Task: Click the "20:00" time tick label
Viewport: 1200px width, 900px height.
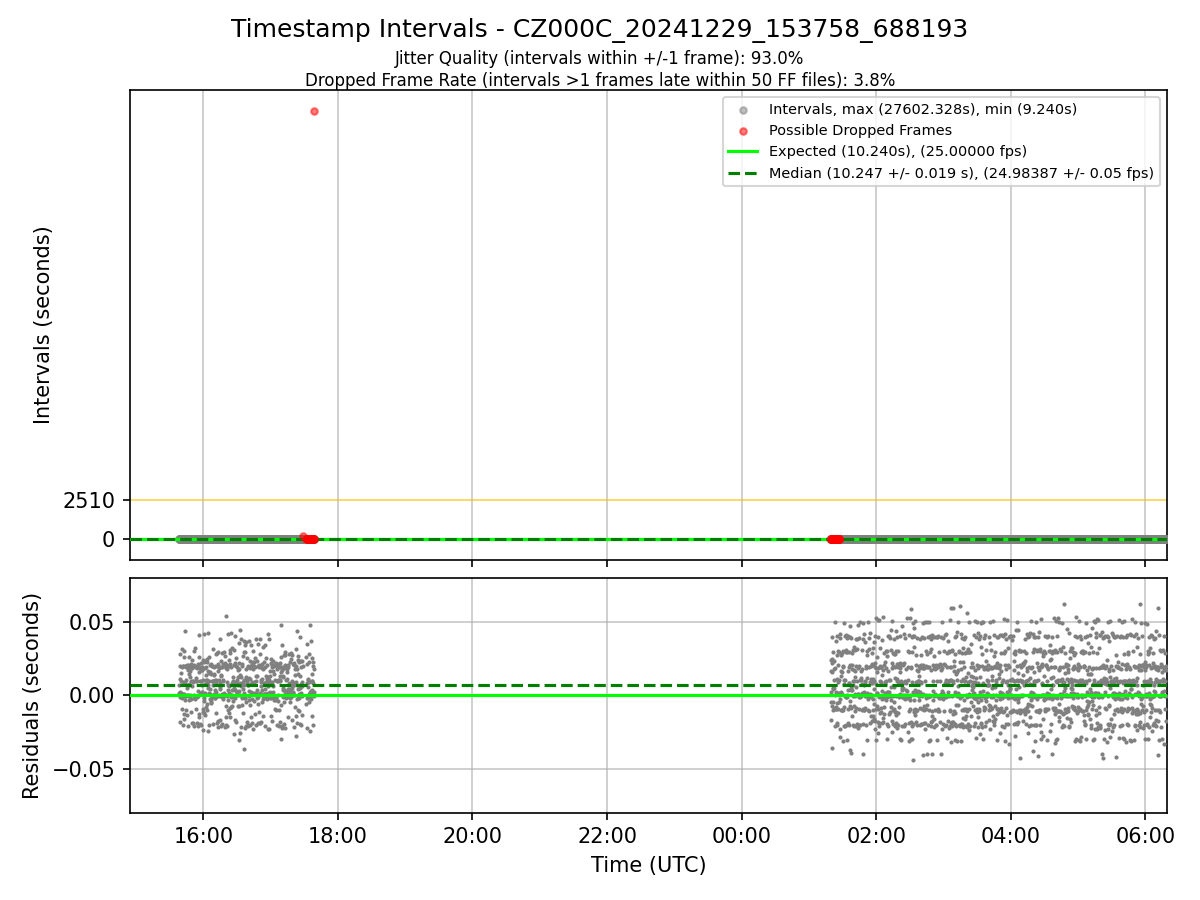Action: (x=472, y=836)
